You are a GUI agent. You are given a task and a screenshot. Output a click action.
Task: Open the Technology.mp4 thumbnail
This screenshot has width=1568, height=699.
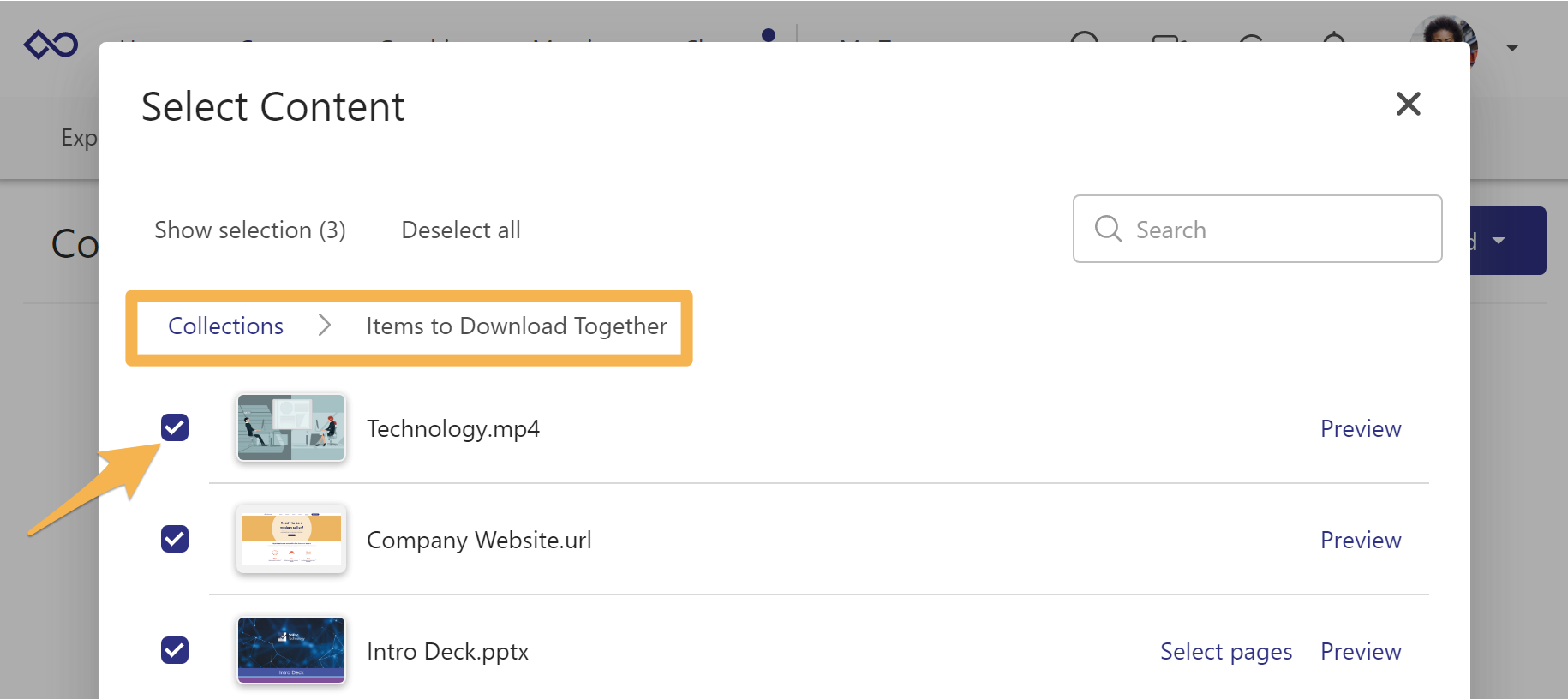[291, 427]
